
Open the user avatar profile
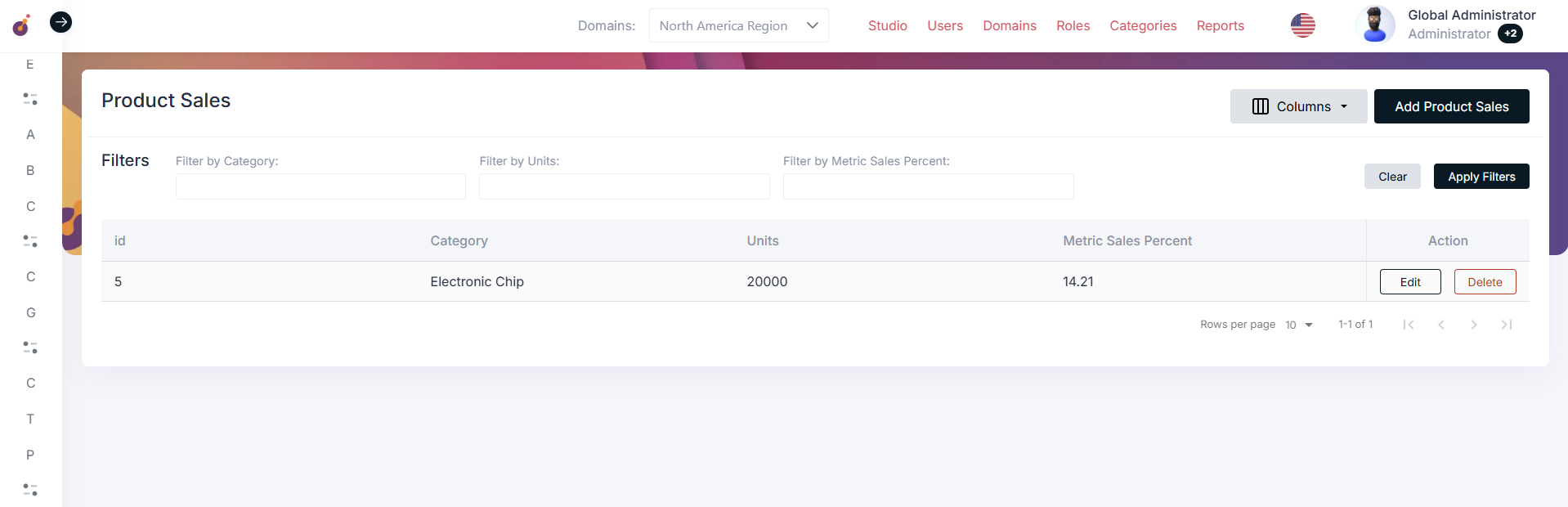coord(1374,25)
